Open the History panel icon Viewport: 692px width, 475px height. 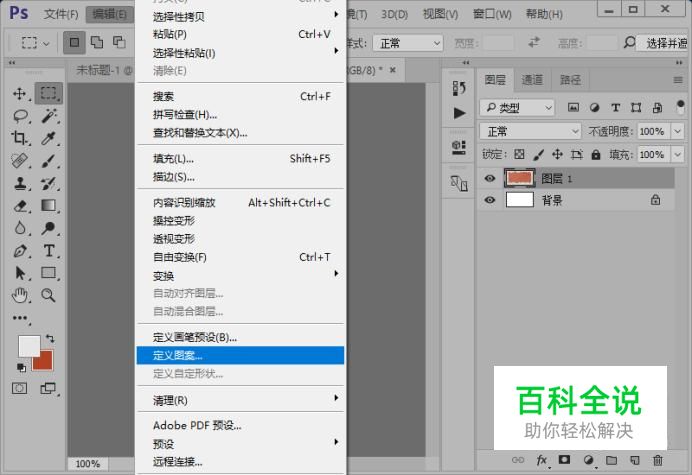click(459, 88)
